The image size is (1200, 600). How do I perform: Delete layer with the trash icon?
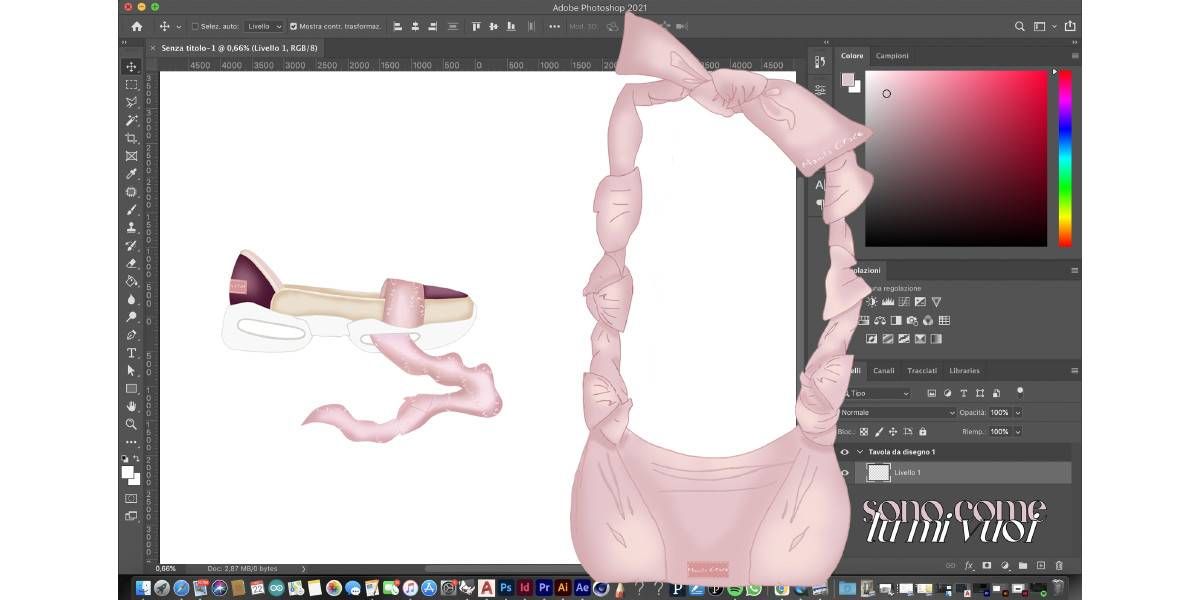(1058, 566)
